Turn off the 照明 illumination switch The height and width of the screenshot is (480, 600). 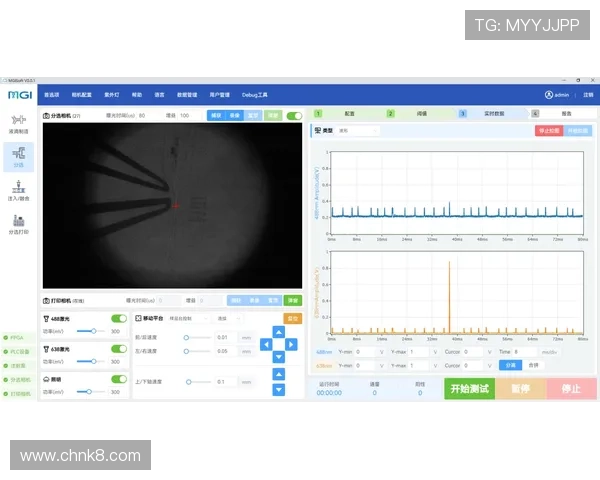[118, 380]
